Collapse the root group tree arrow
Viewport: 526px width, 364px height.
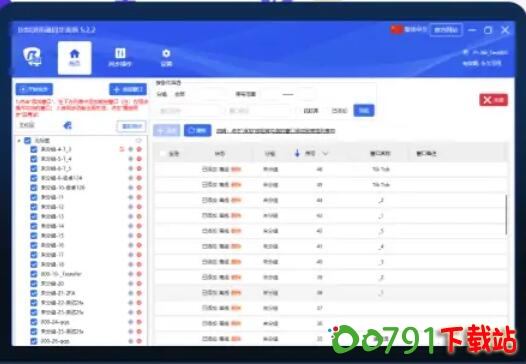point(19,141)
